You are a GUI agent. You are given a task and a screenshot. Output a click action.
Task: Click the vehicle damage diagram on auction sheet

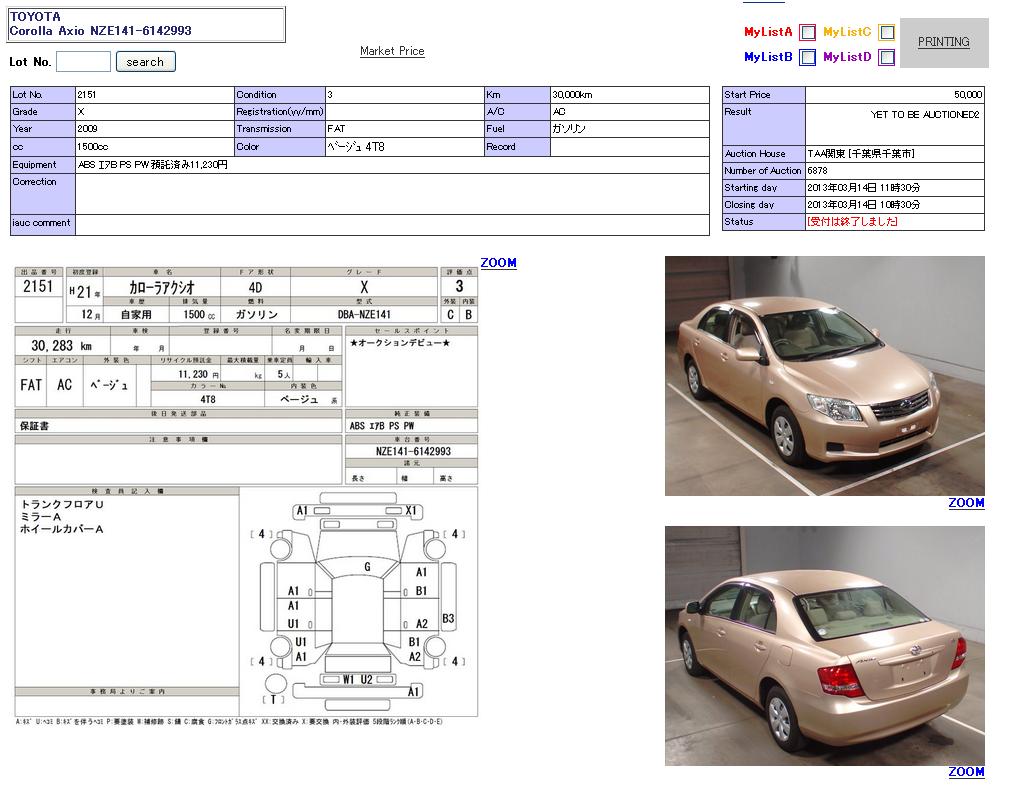click(358, 600)
